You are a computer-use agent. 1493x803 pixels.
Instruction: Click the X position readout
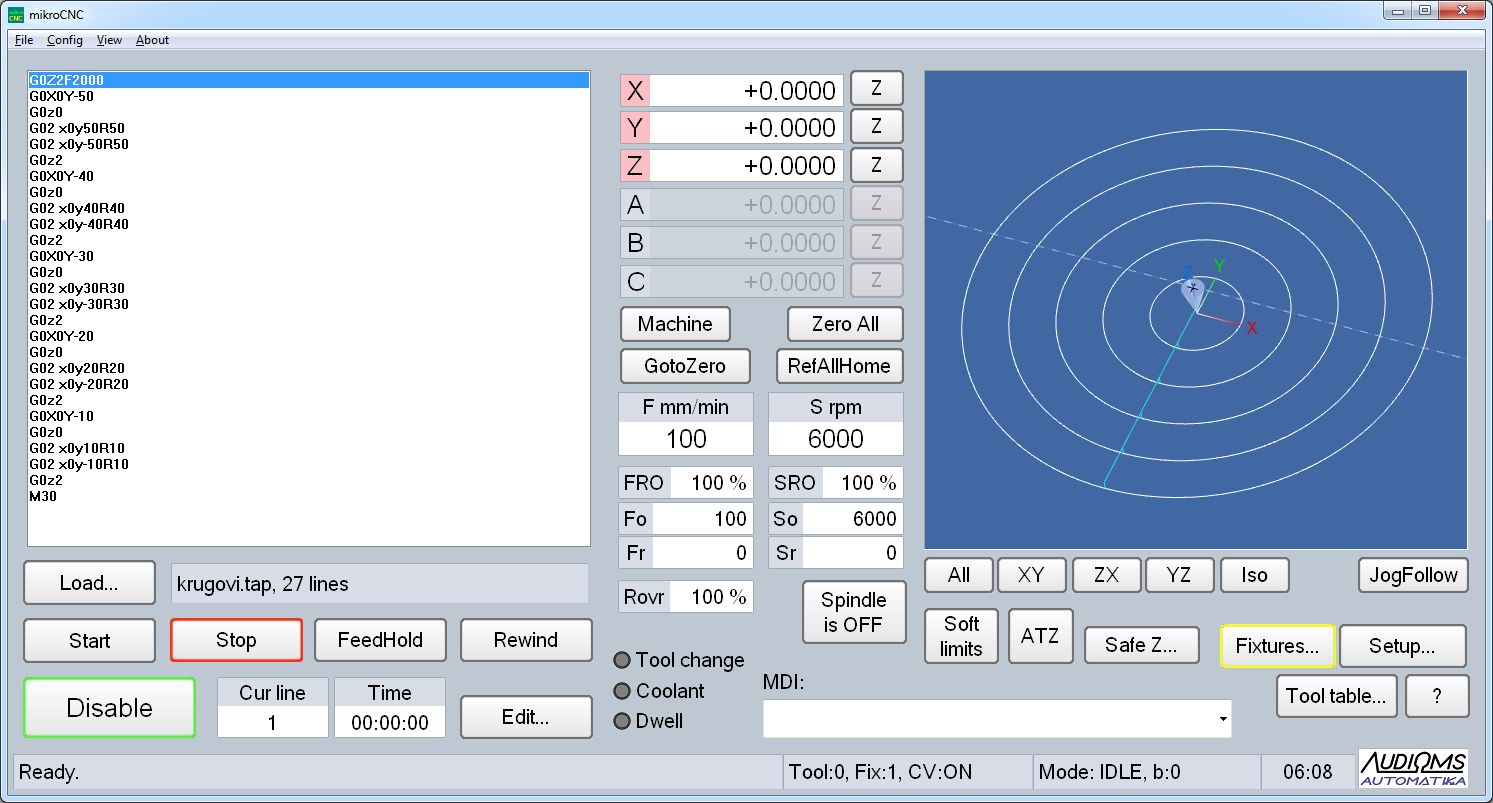pyautogui.click(x=746, y=91)
